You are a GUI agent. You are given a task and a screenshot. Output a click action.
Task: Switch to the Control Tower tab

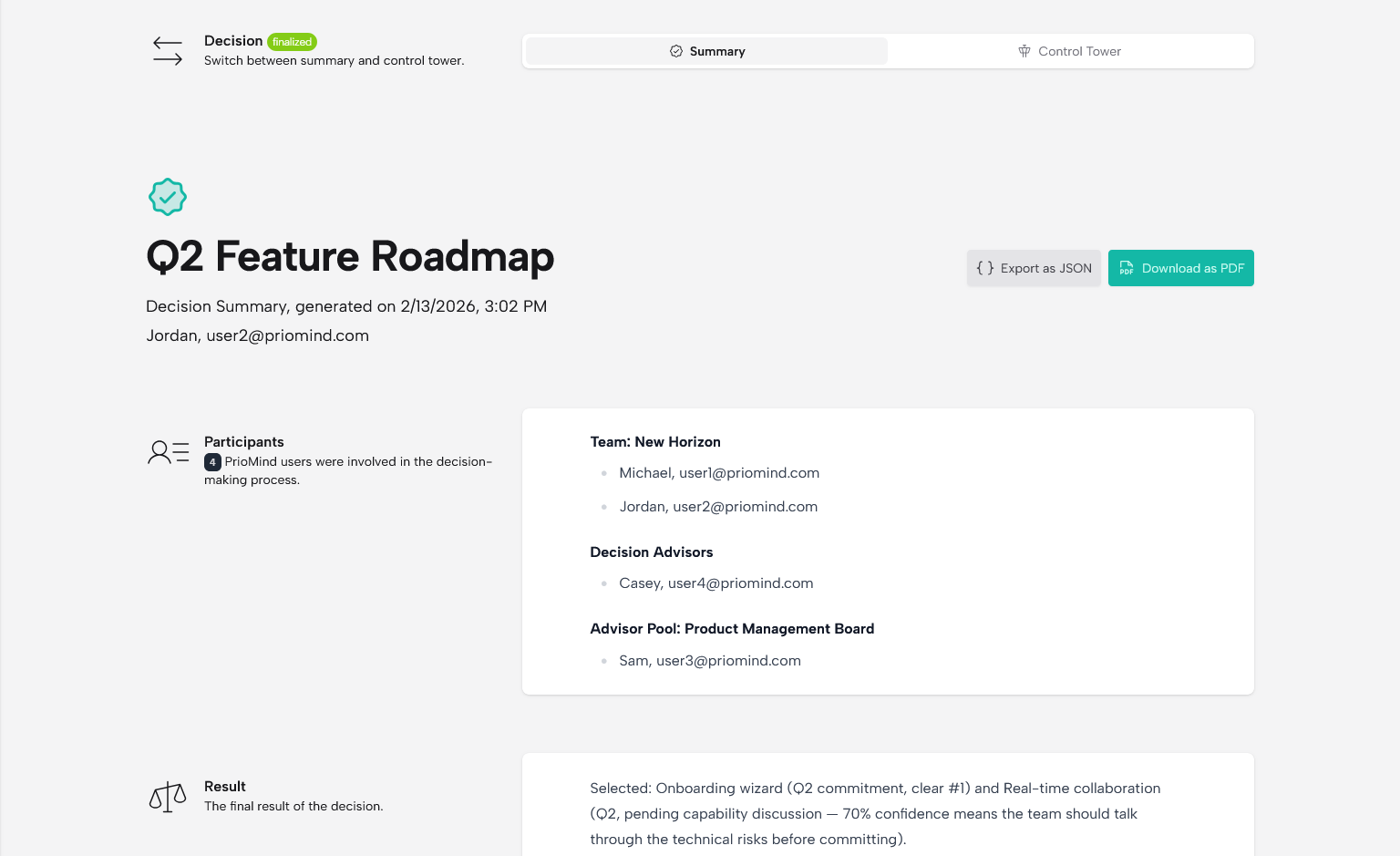pos(1070,51)
